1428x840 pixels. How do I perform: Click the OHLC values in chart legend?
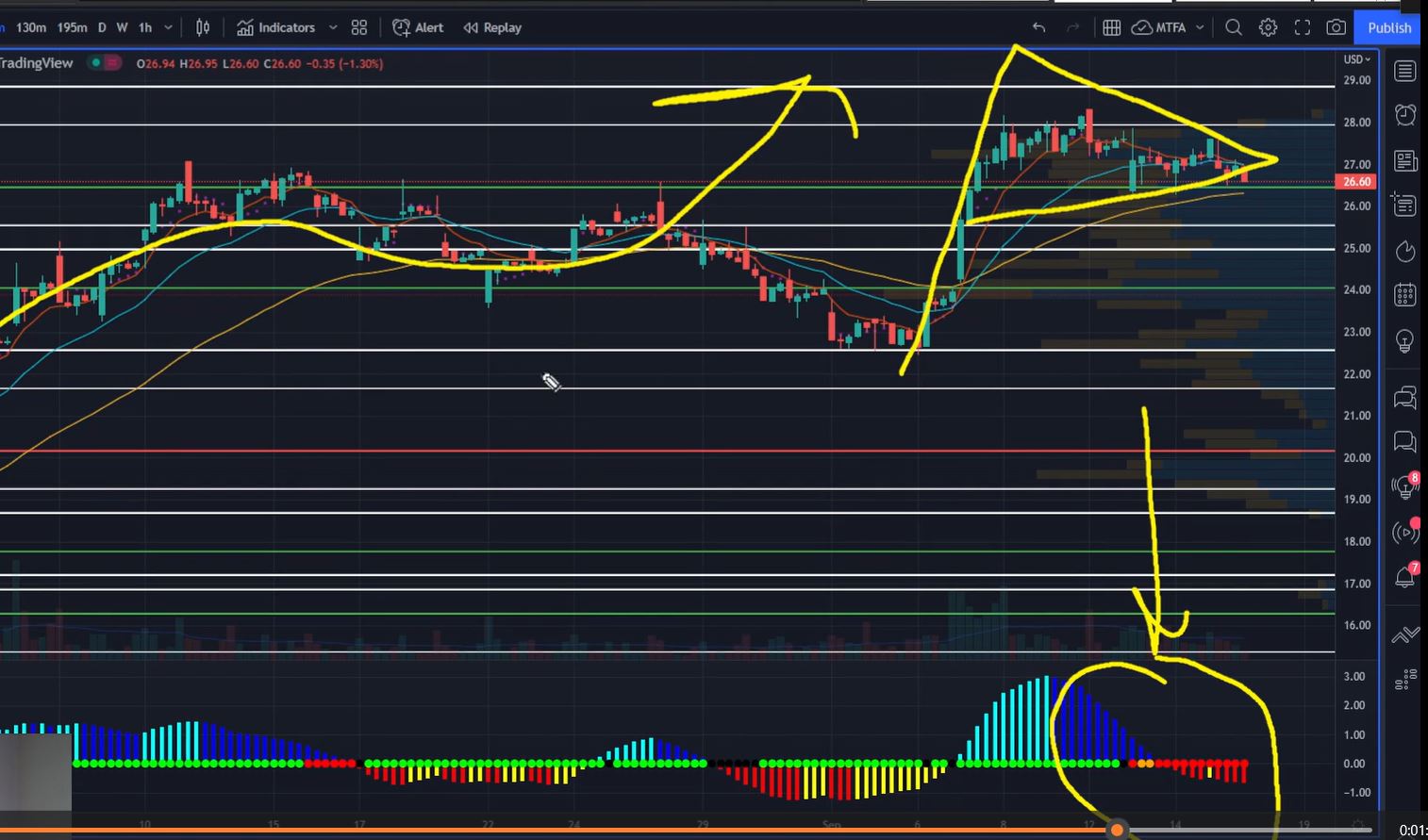coord(259,63)
